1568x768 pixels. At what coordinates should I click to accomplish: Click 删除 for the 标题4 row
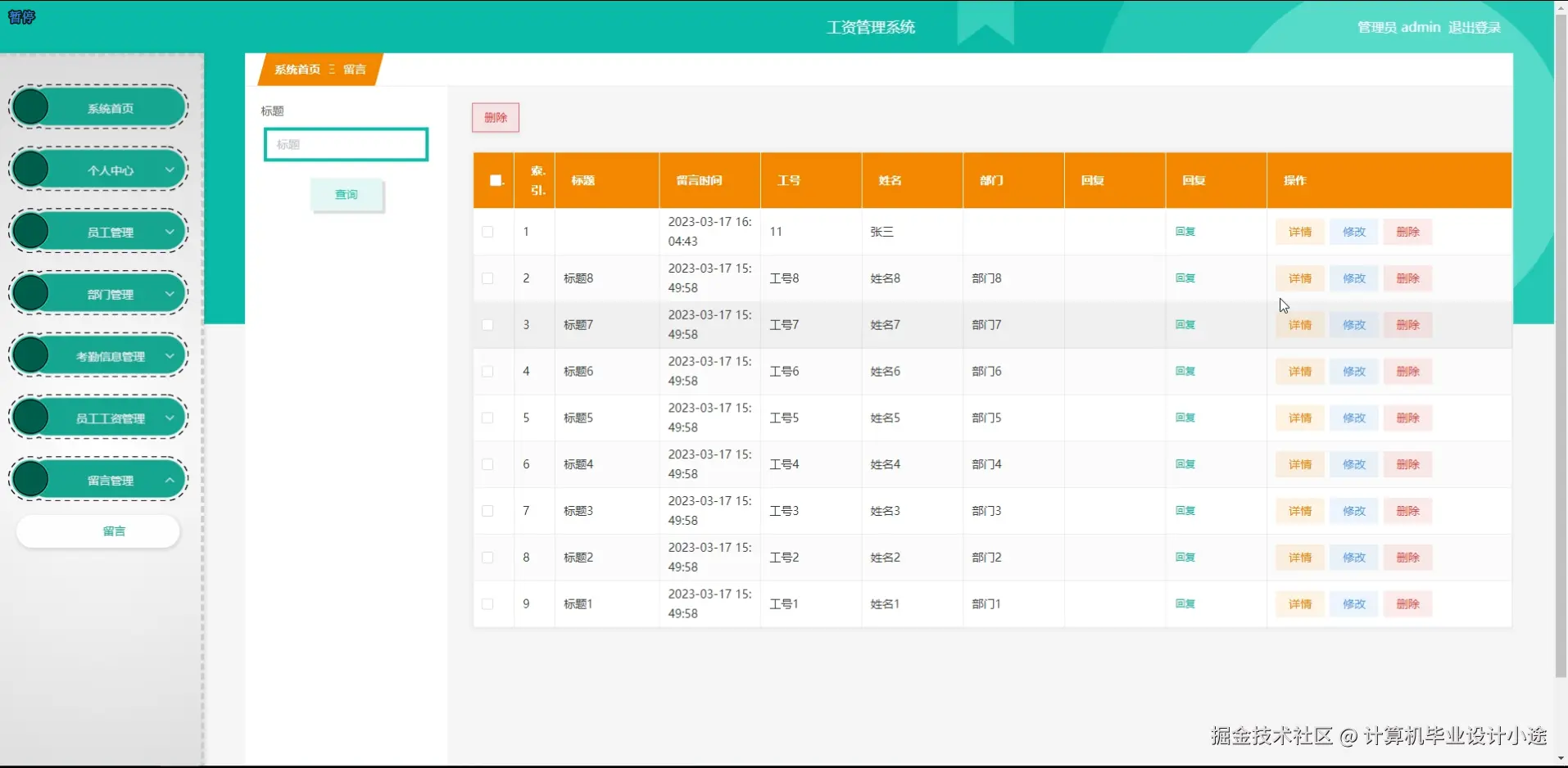(1407, 464)
